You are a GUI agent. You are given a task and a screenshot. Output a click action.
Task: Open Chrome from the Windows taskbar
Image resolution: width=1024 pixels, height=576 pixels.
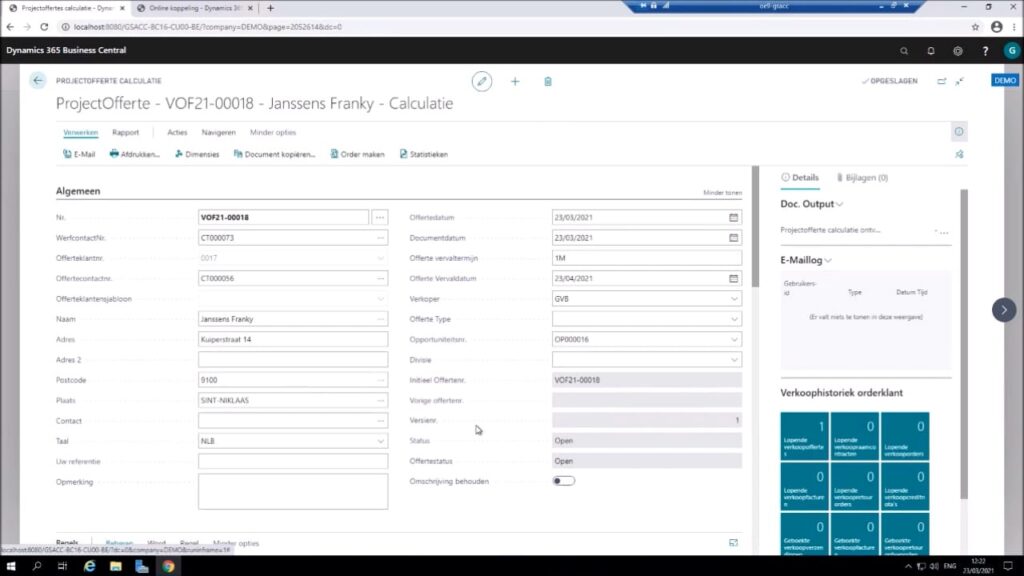pyautogui.click(x=167, y=566)
